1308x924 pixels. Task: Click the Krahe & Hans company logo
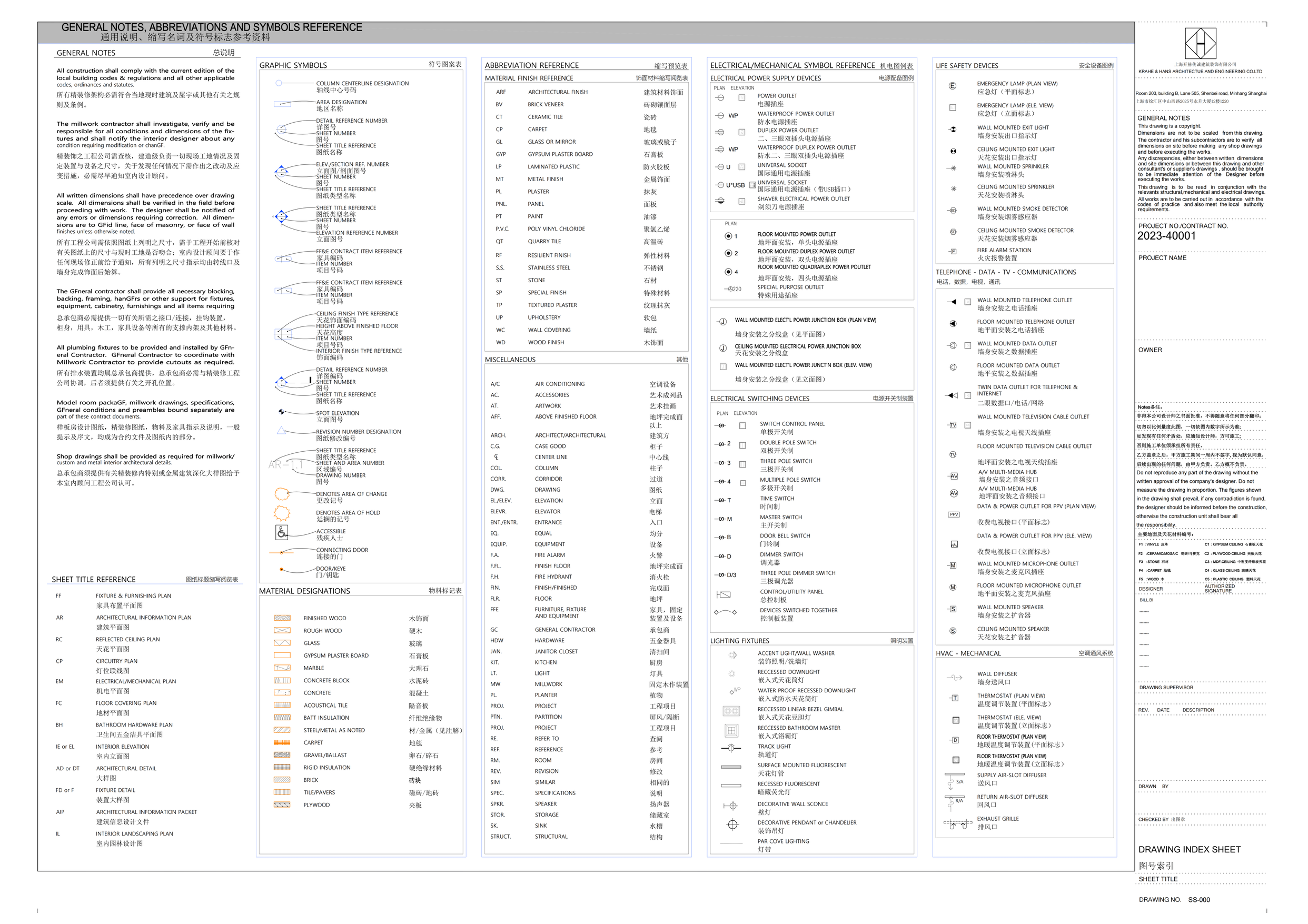pyautogui.click(x=1201, y=43)
